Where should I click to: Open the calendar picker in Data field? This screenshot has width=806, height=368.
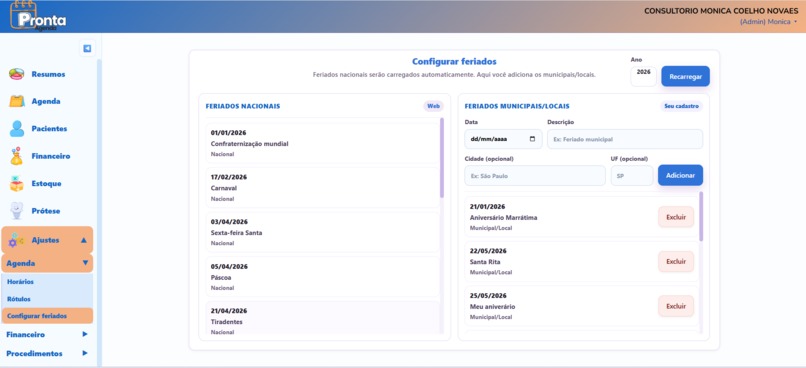click(x=532, y=139)
